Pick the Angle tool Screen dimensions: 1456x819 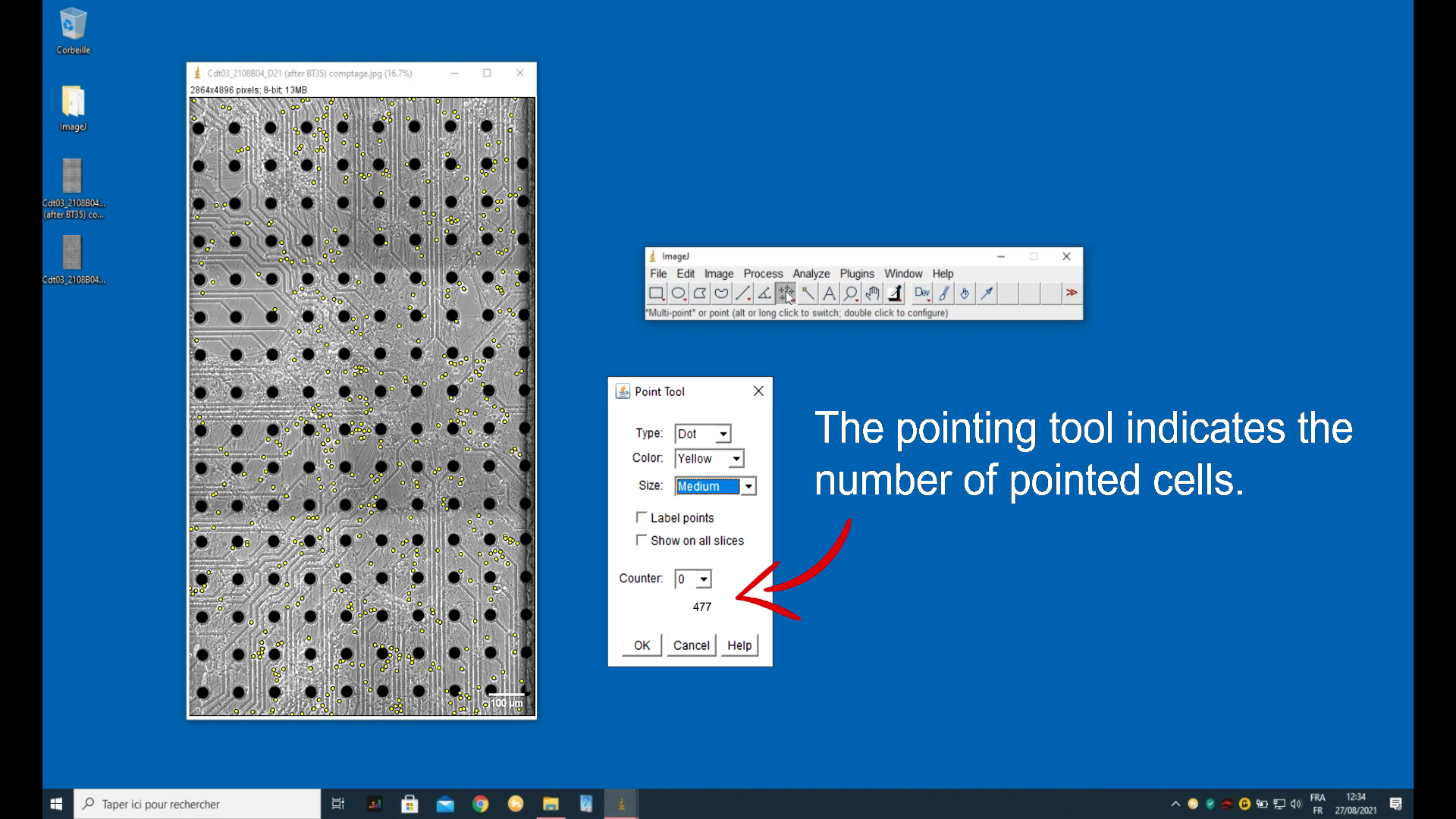pos(764,293)
